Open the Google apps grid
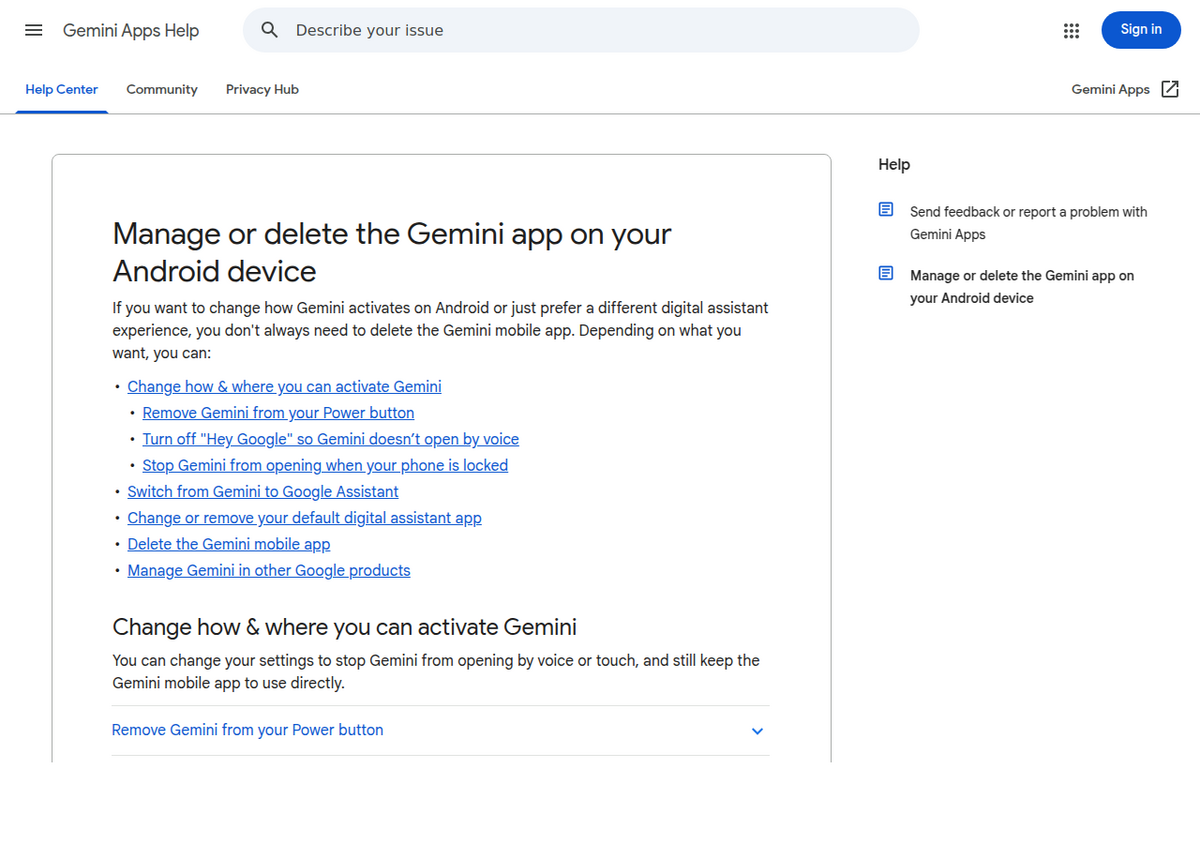The width and height of the screenshot is (1200, 844). click(1072, 31)
